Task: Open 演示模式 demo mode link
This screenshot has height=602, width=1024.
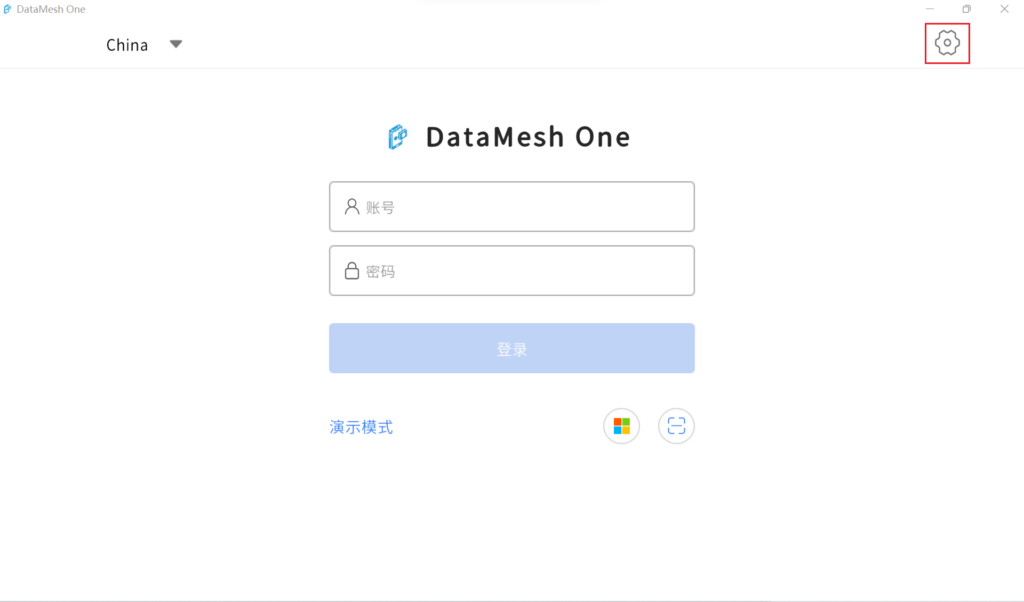Action: pyautogui.click(x=361, y=427)
